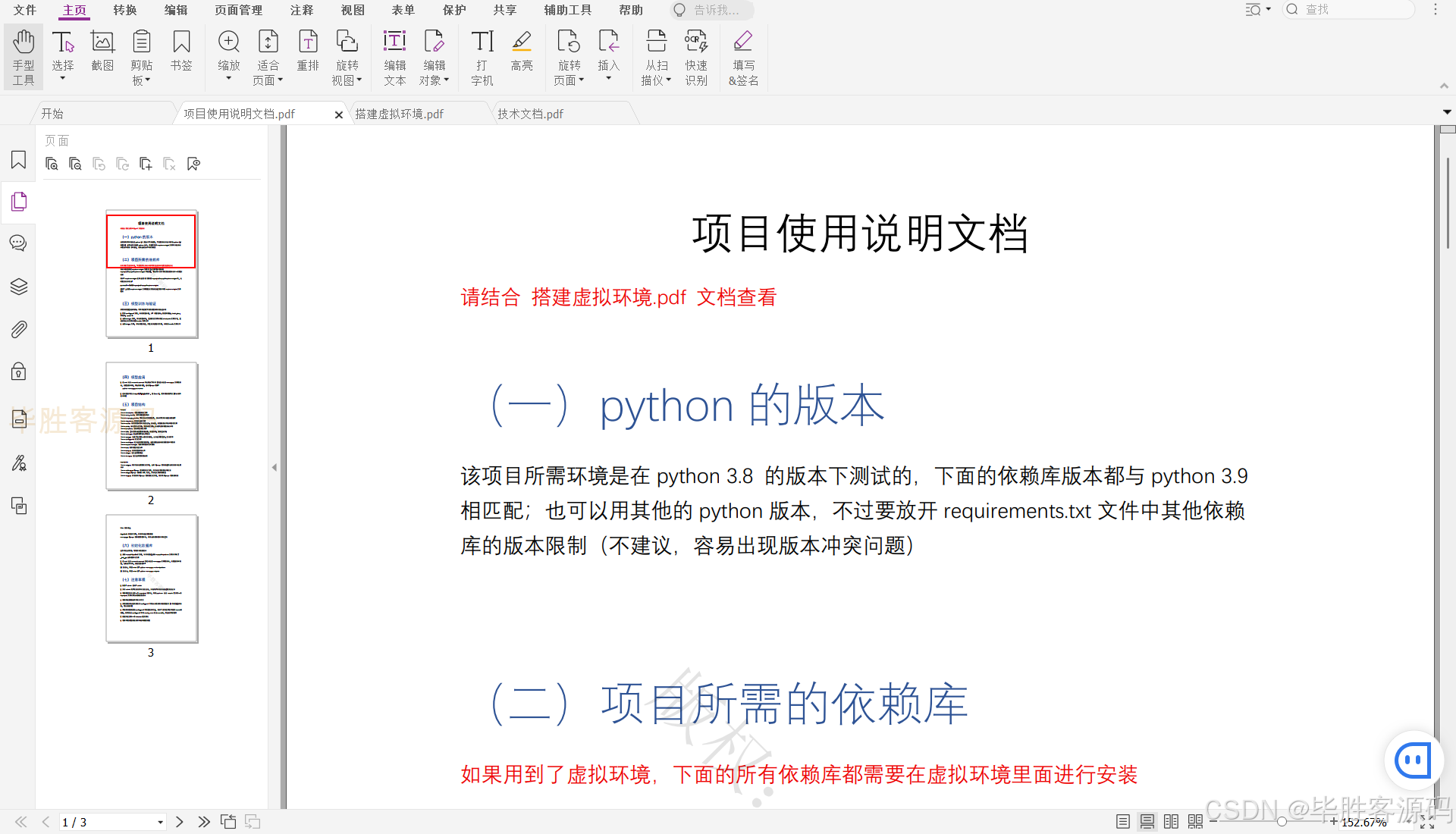The height and width of the screenshot is (834, 1456).
Task: Open the attachments paperclip panel
Action: pos(19,329)
